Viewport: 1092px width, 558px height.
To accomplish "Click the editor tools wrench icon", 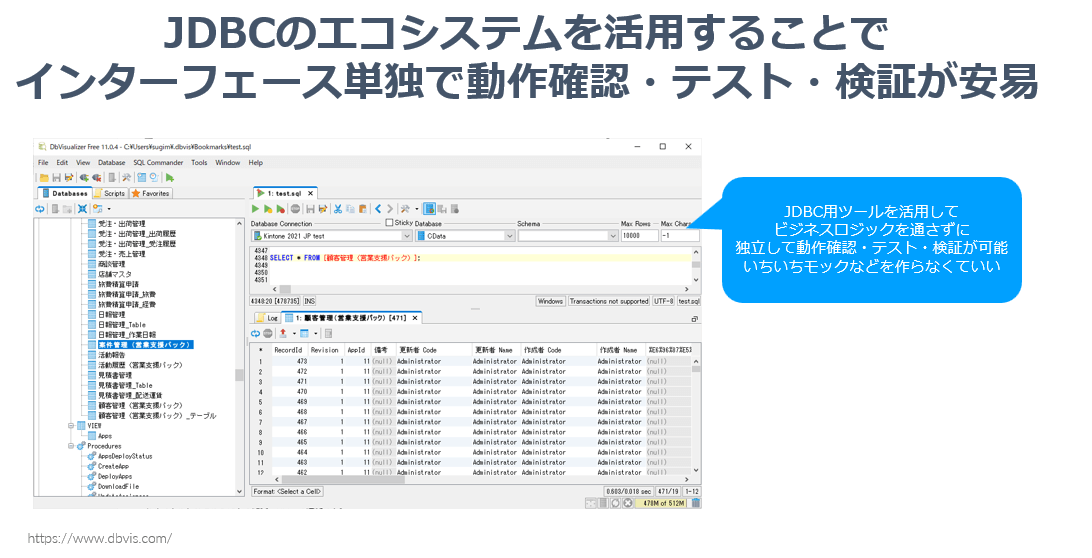I will tap(405, 208).
